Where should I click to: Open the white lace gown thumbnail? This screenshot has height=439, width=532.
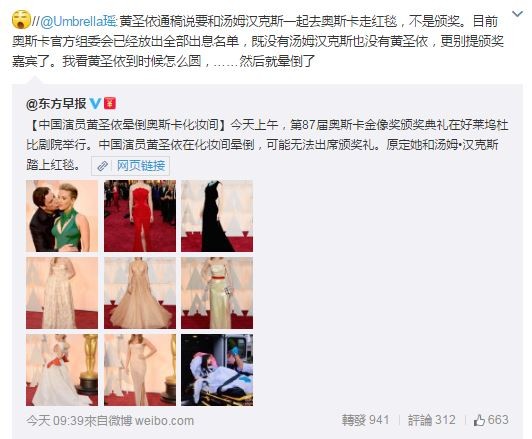point(62,293)
